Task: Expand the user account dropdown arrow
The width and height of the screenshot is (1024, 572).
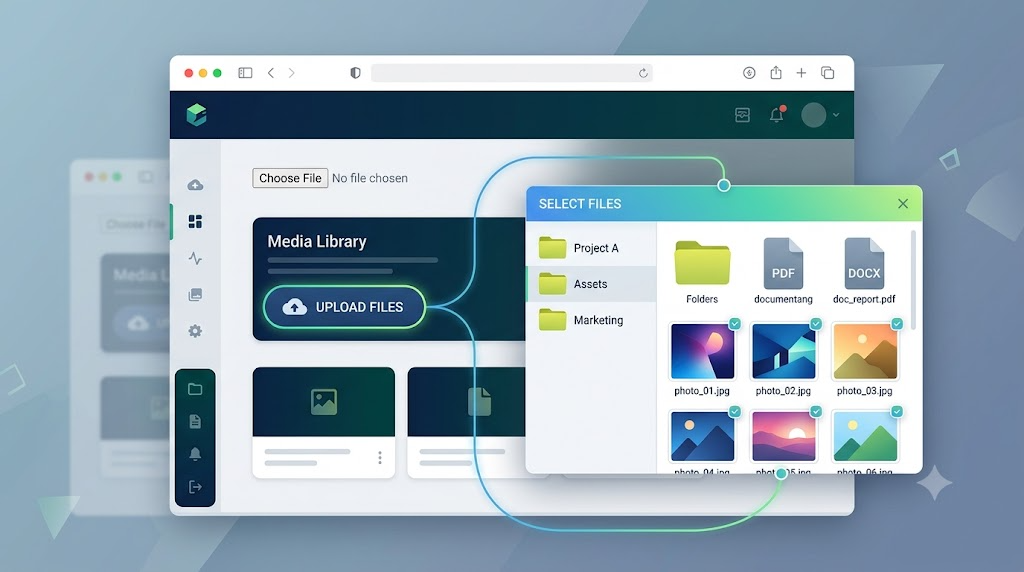Action: coord(836,115)
